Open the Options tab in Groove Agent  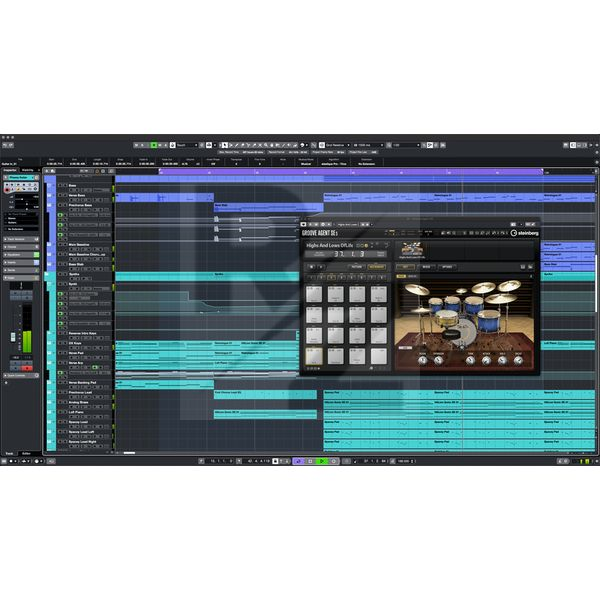click(447, 267)
